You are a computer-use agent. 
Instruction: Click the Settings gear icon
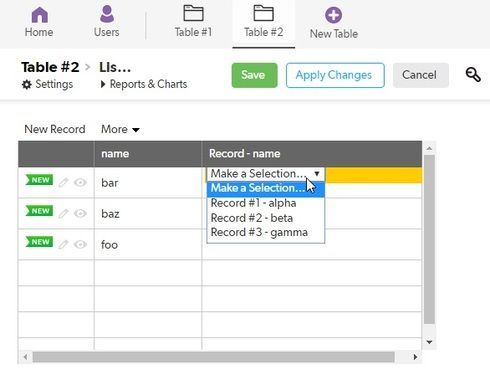pos(27,84)
